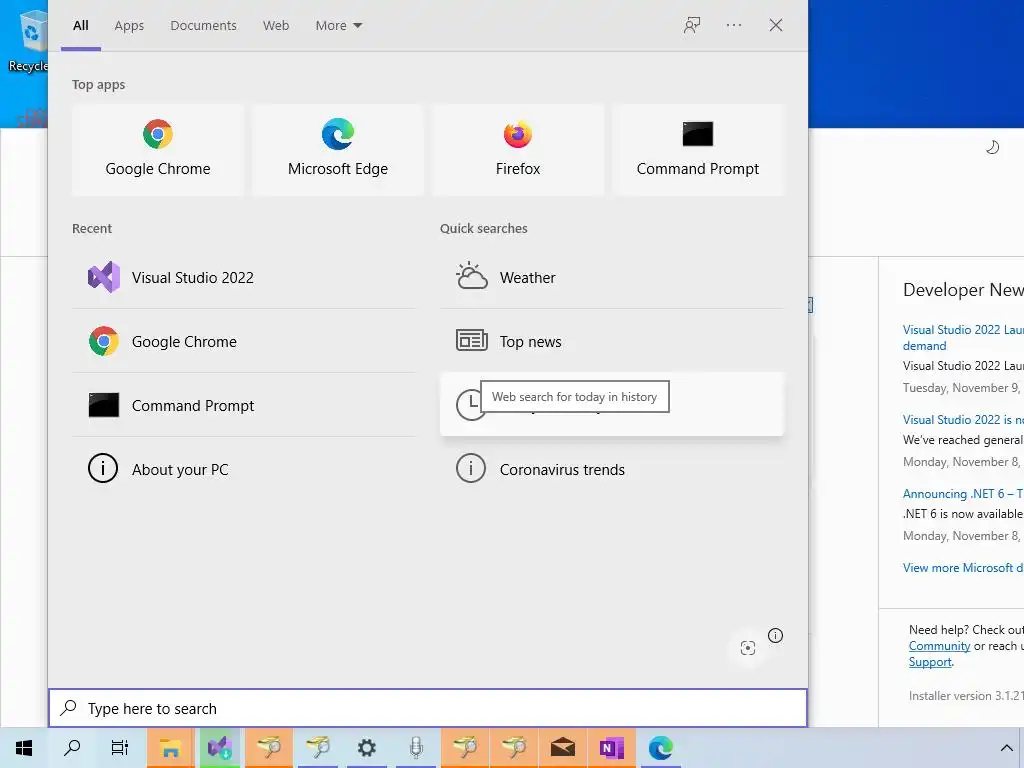This screenshot has height=768, width=1024.
Task: Switch to the Apps search tab
Action: [x=129, y=25]
